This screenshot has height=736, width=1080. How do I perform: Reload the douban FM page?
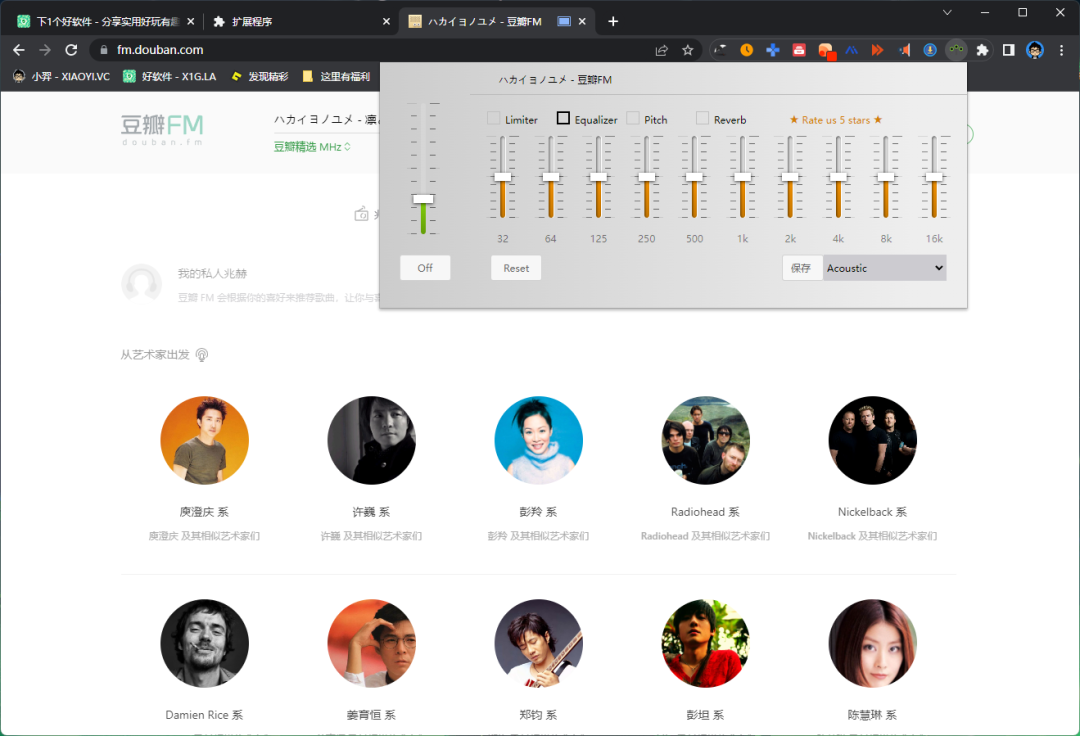pos(71,50)
